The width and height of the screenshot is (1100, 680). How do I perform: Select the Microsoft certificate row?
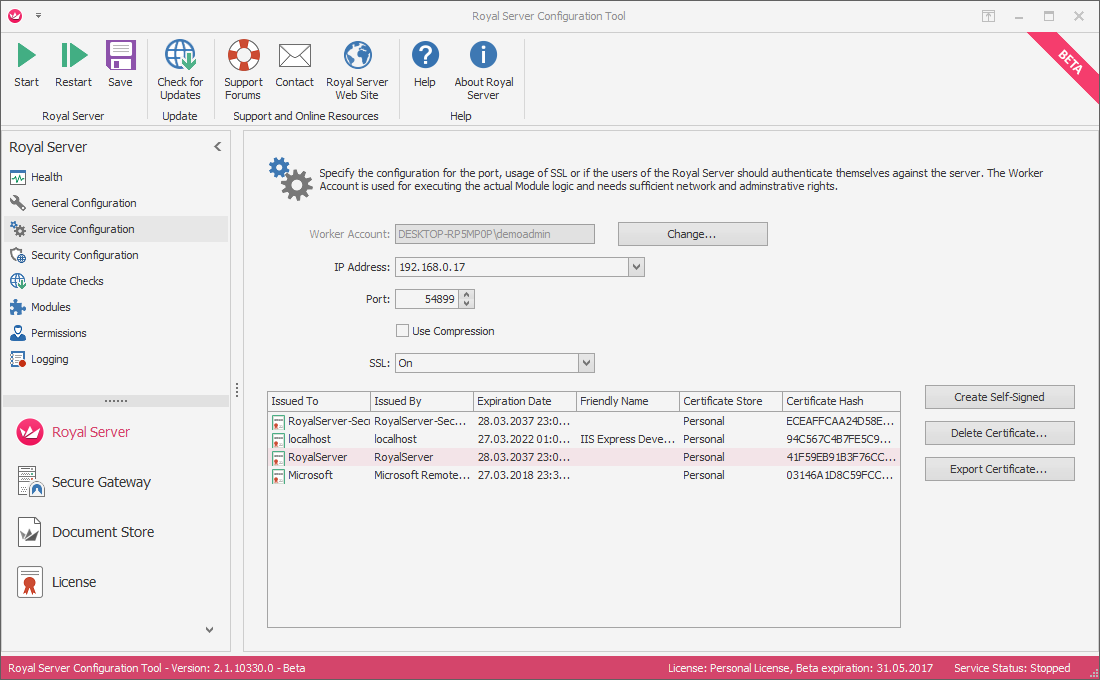[584, 475]
